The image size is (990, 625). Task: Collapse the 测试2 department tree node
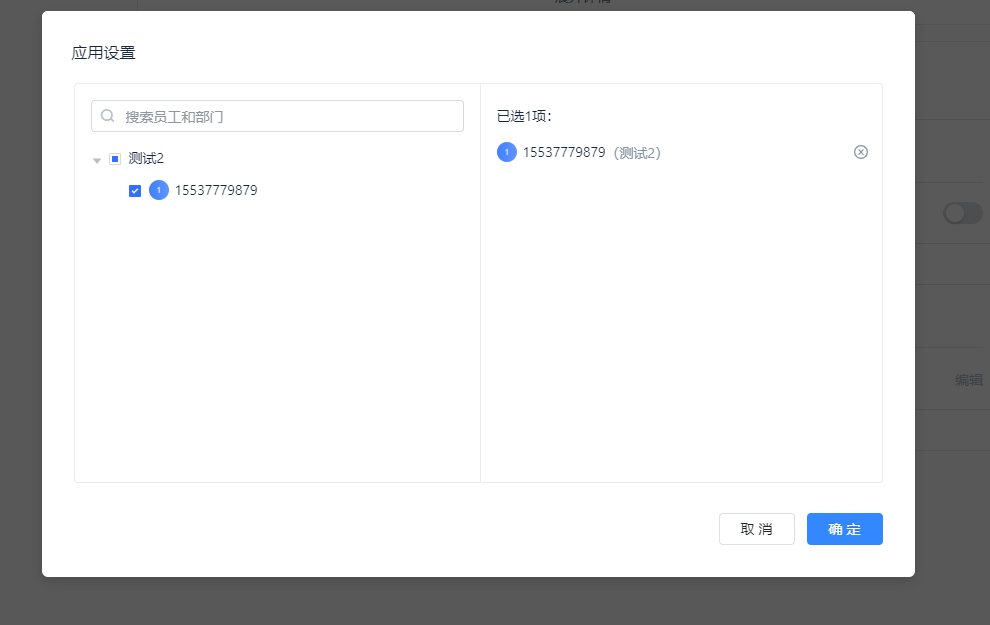tap(97, 160)
